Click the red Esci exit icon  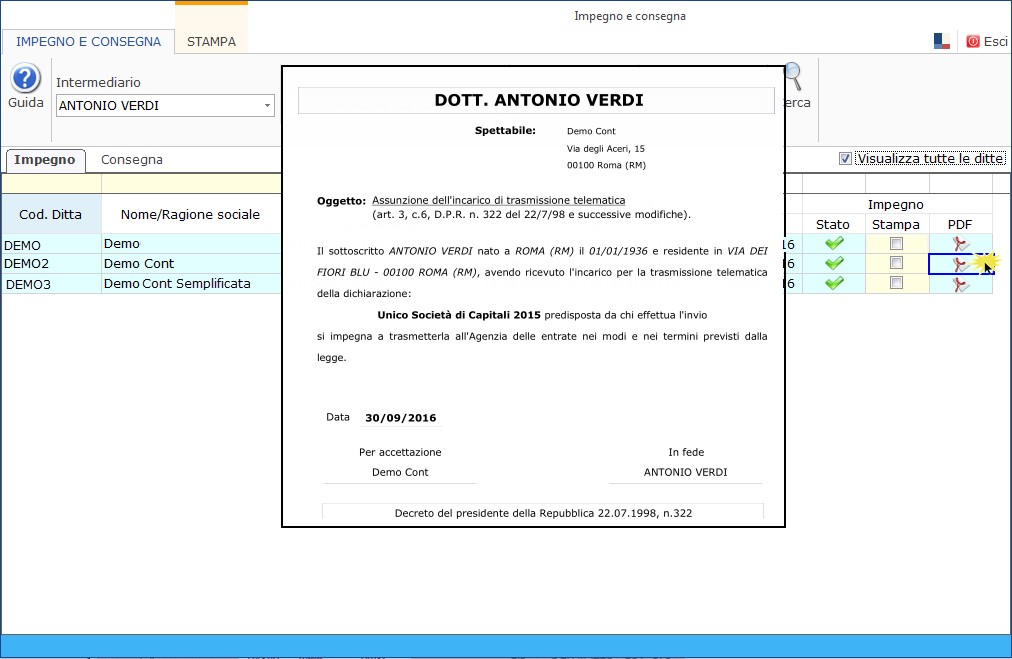(972, 41)
